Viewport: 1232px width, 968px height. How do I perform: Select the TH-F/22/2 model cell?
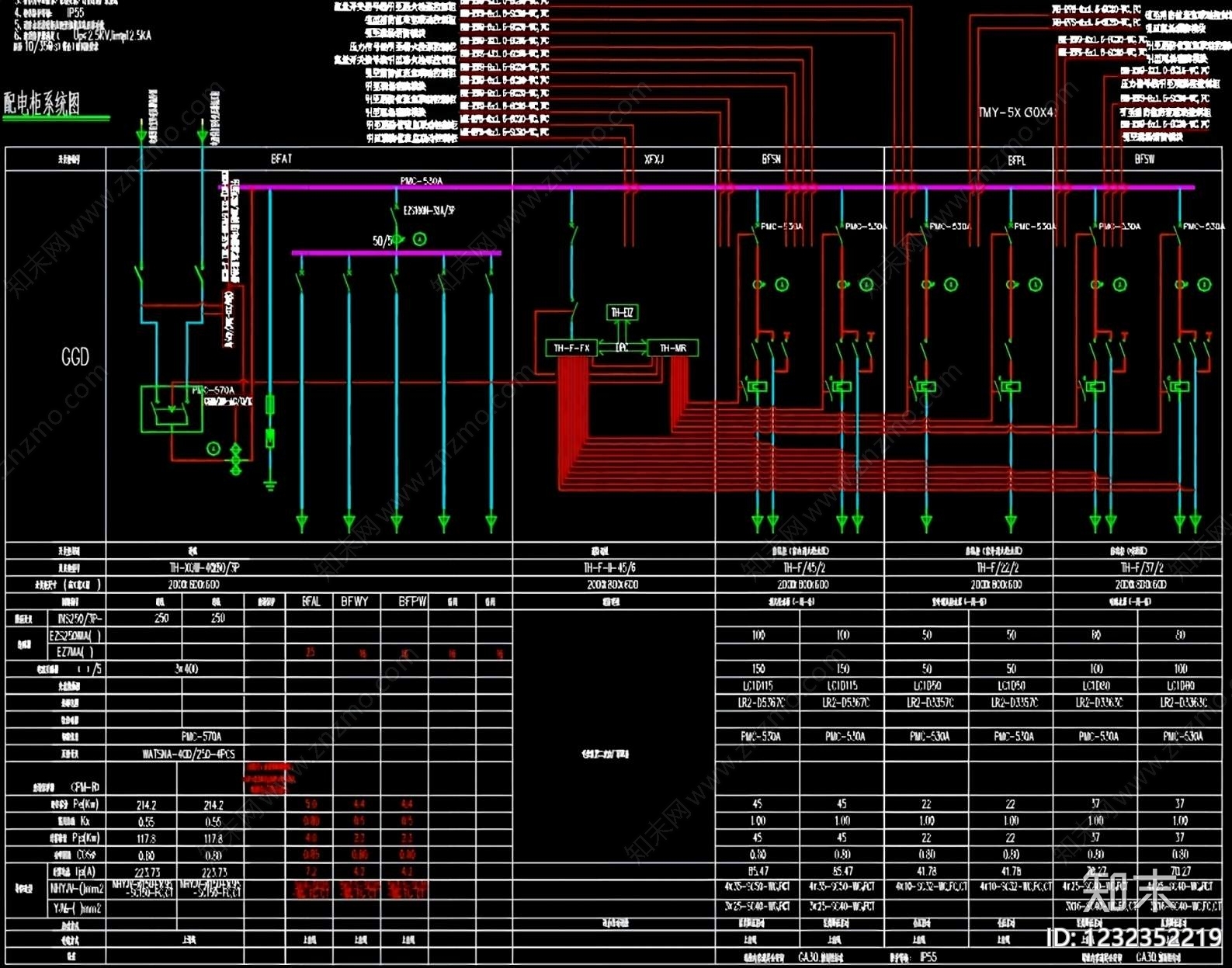pos(998,567)
